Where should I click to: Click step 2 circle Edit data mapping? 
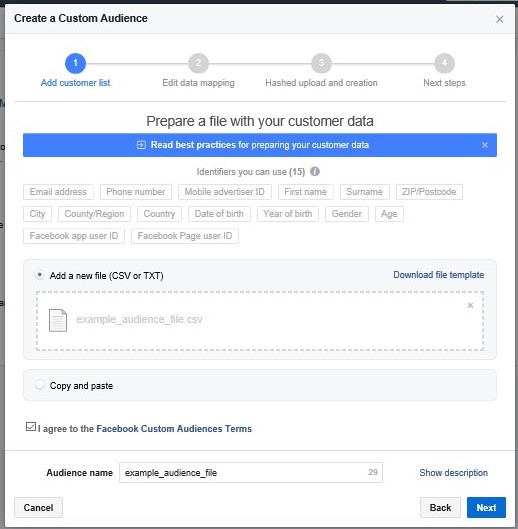coord(198,63)
